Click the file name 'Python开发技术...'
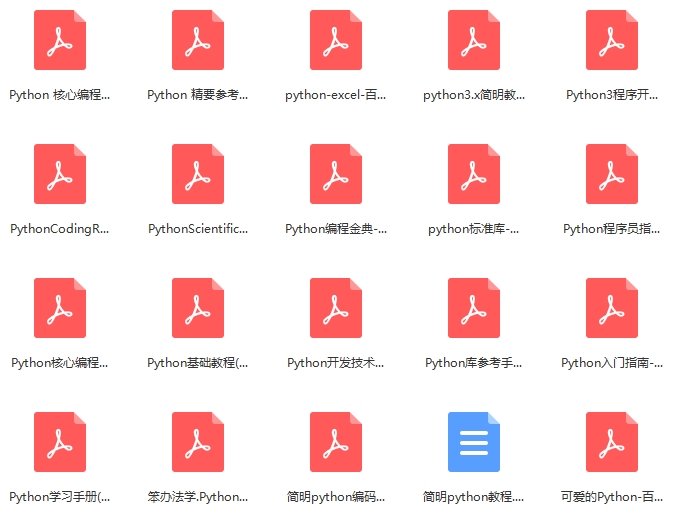Viewport: 683px width, 525px height. tap(336, 363)
